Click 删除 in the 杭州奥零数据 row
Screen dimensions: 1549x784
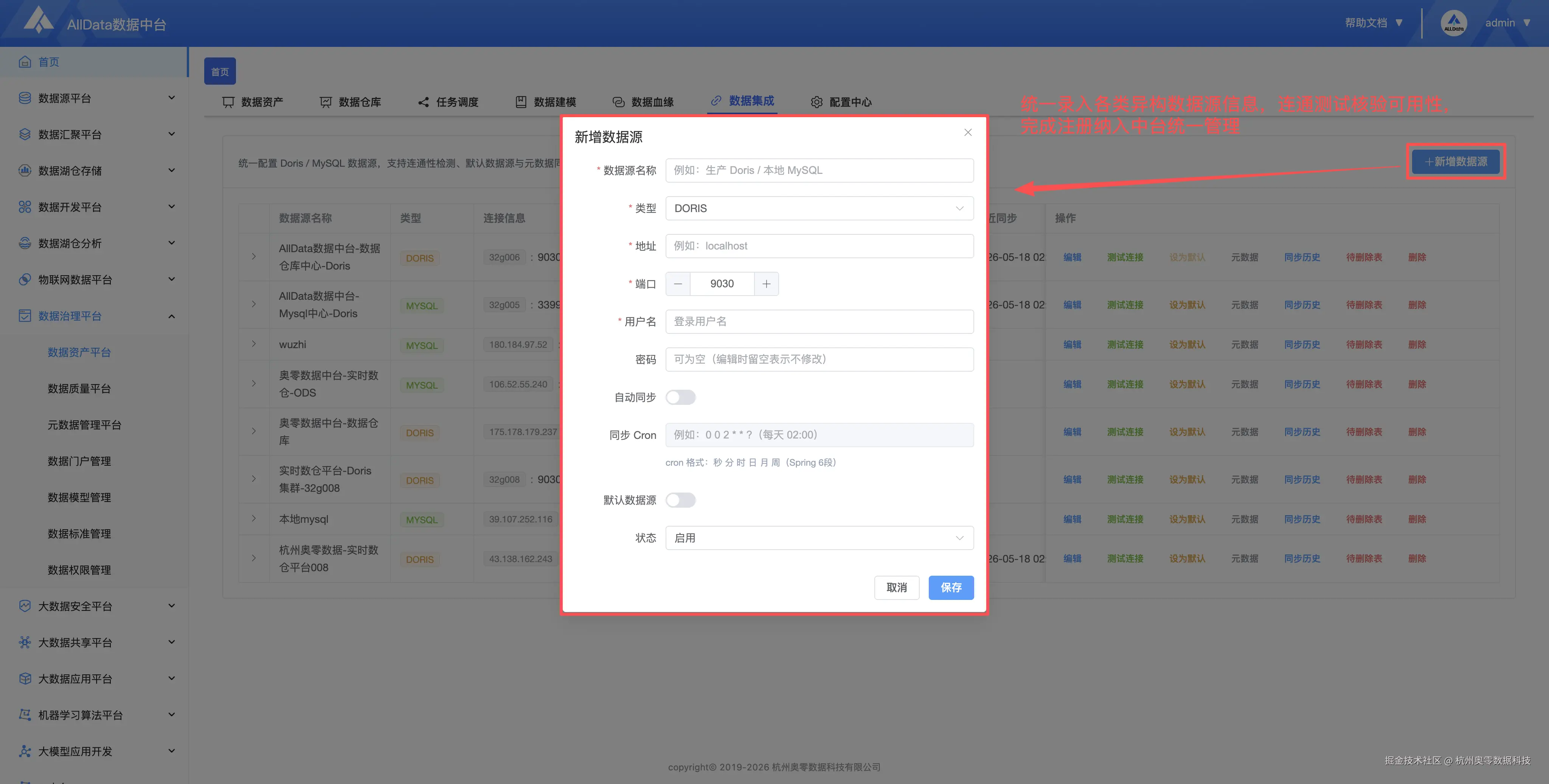(x=1417, y=559)
